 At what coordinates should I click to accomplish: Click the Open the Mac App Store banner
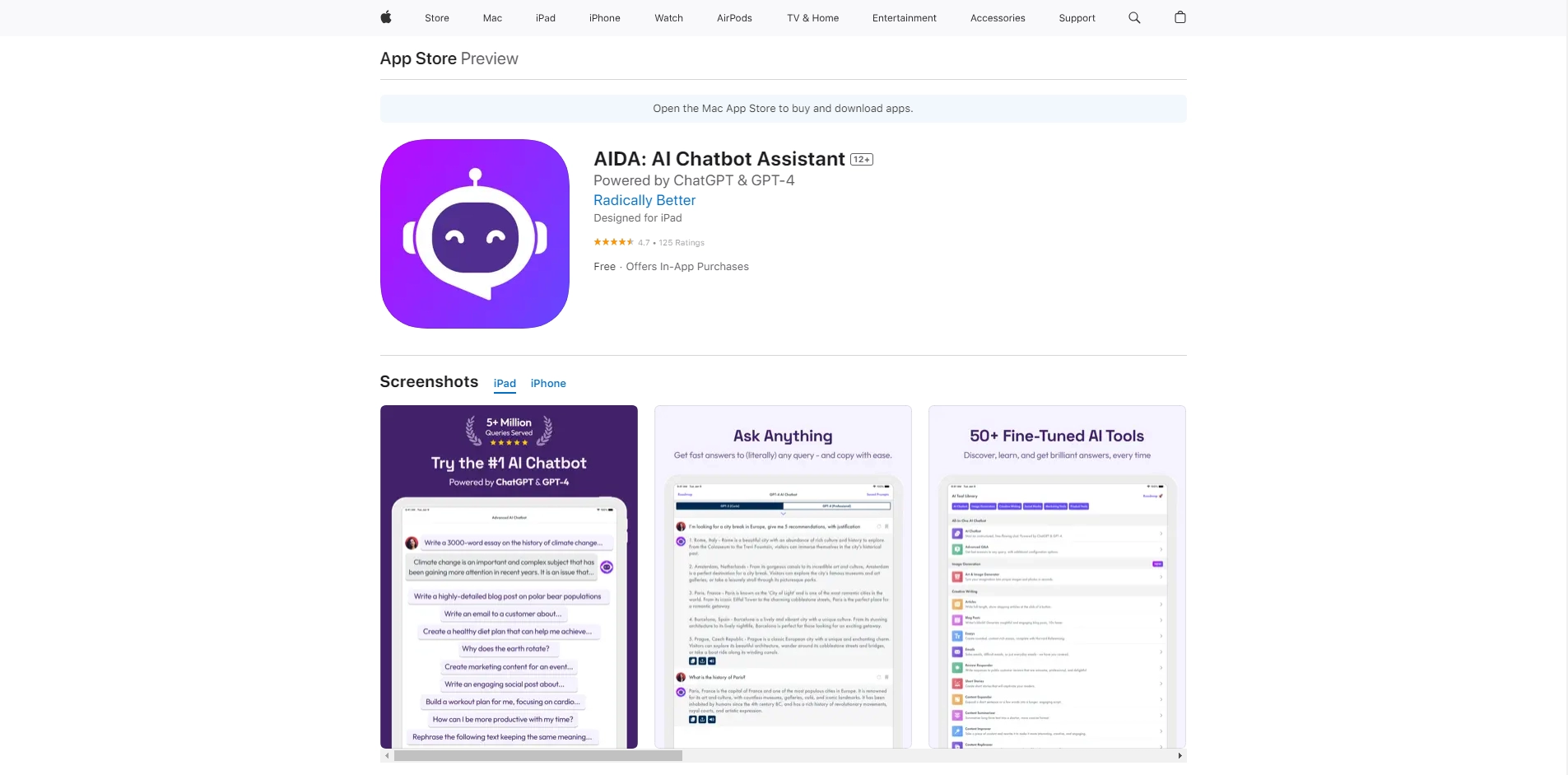pyautogui.click(x=783, y=109)
